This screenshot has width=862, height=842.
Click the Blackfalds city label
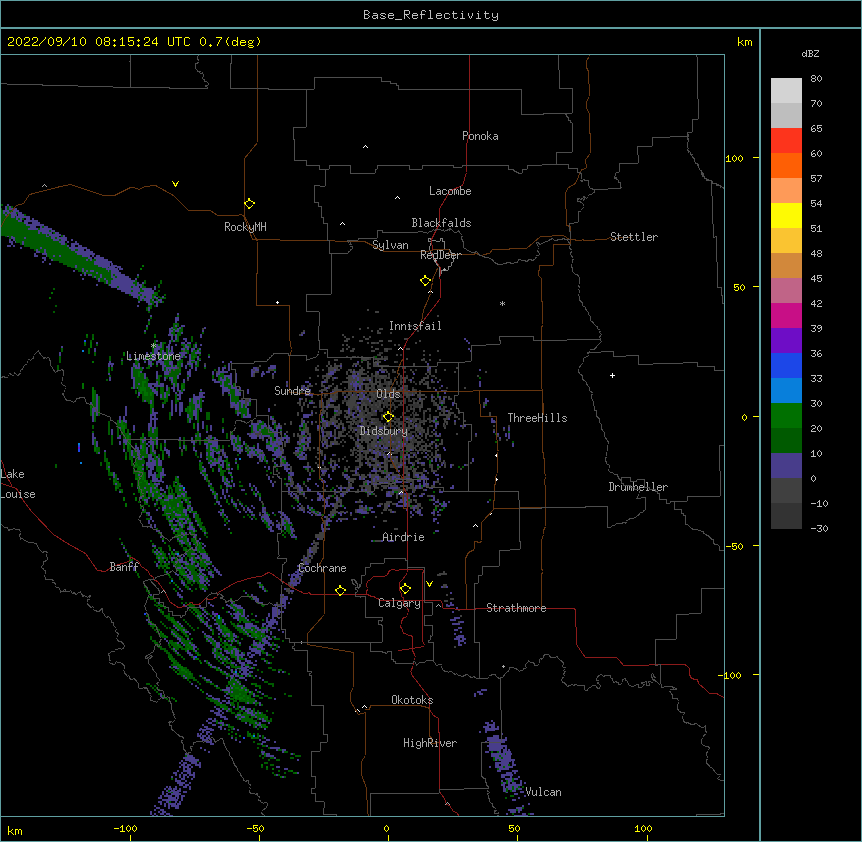(x=441, y=223)
